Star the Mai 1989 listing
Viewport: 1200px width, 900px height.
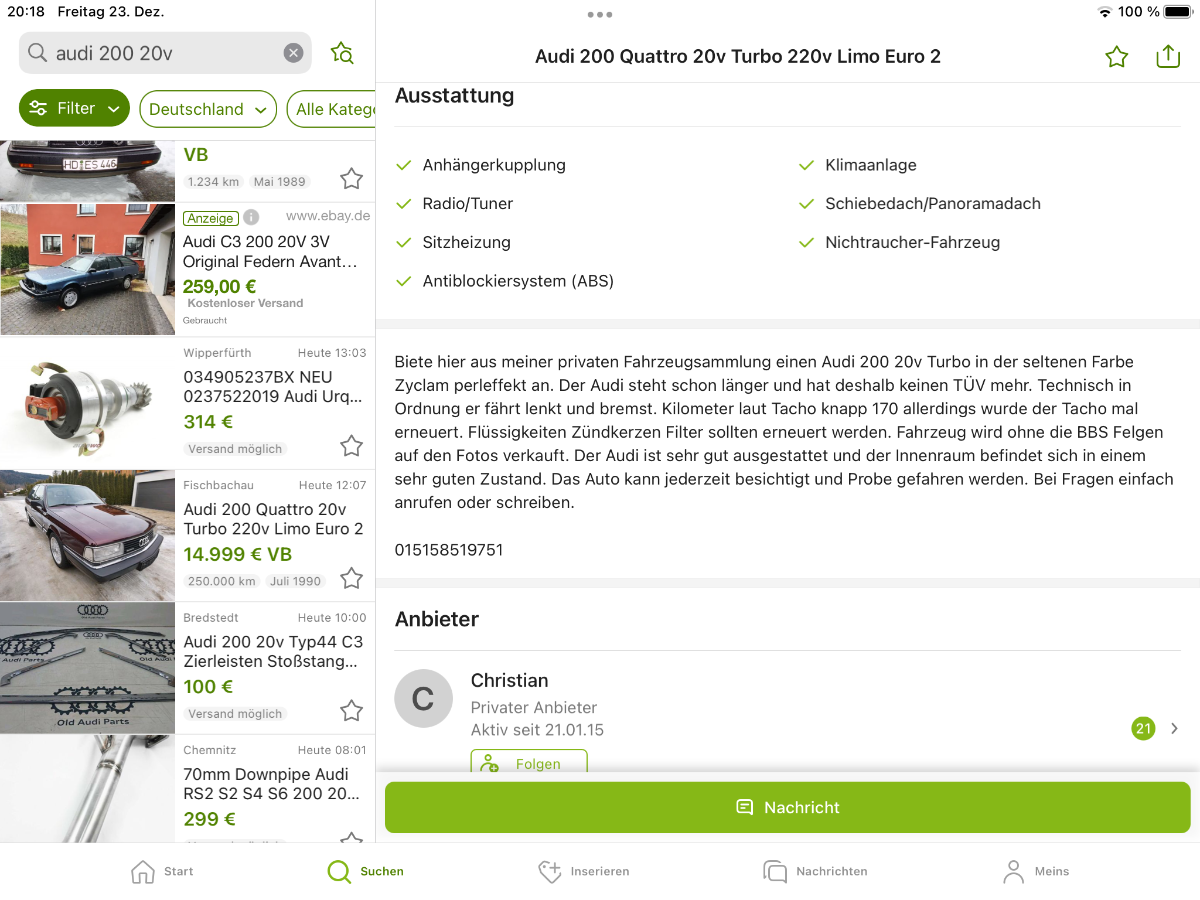click(351, 179)
